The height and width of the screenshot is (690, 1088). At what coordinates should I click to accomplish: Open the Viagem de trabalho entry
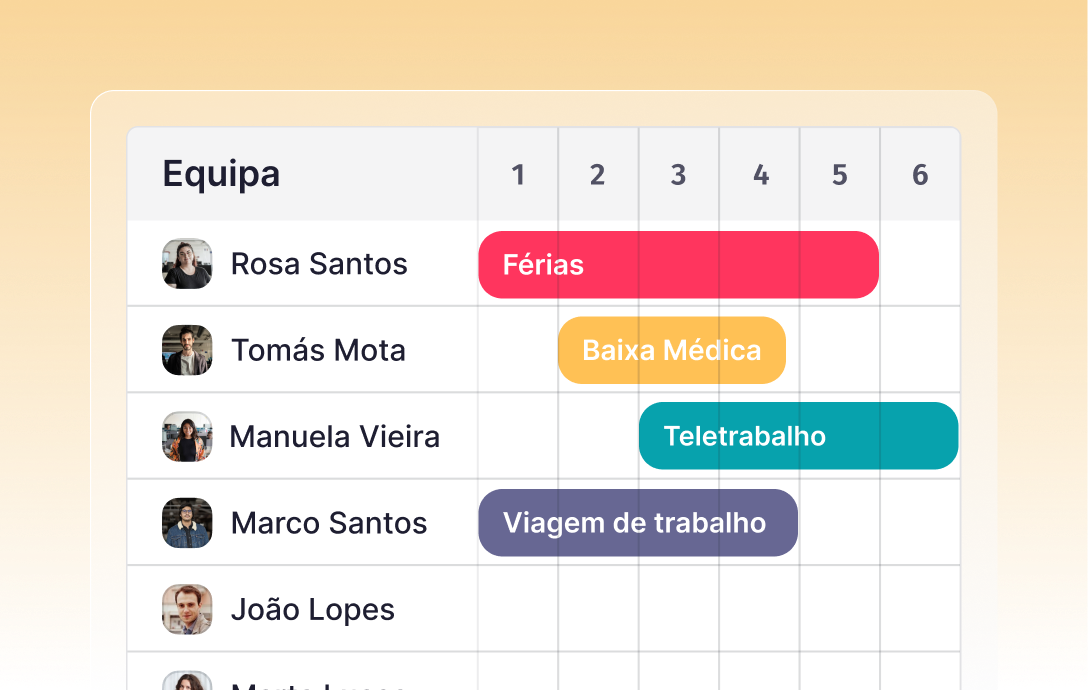[x=637, y=522]
